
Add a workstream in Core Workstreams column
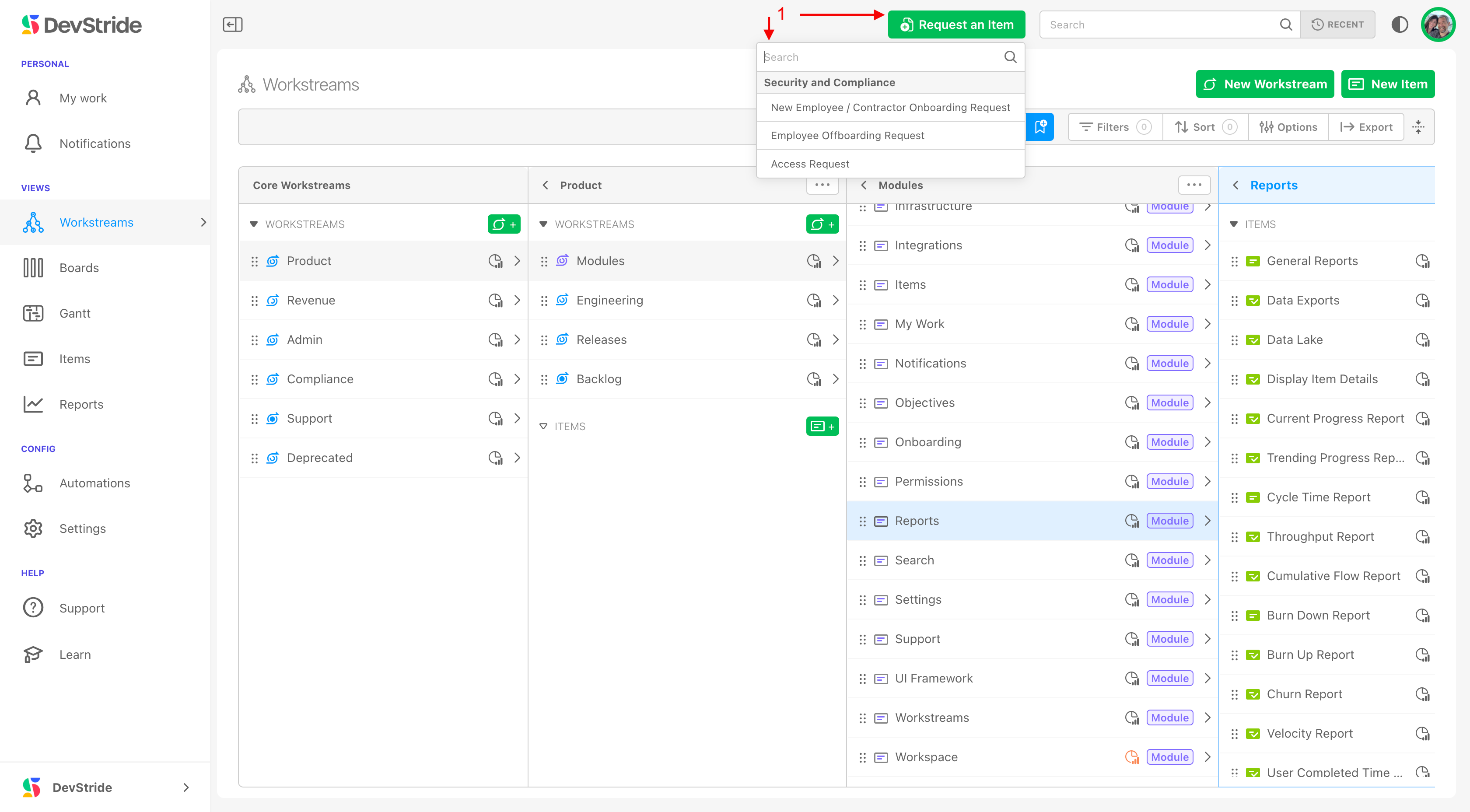point(503,224)
